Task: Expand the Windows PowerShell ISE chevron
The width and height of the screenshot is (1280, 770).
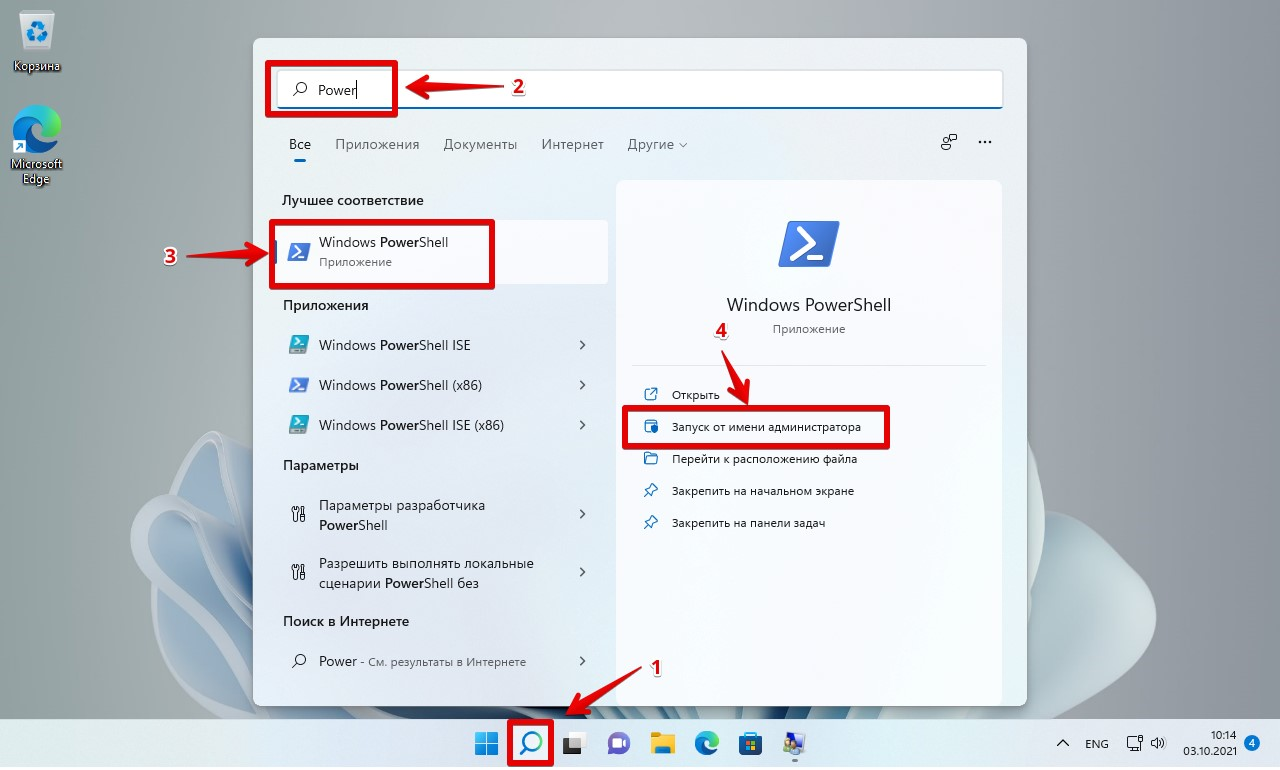Action: (582, 345)
